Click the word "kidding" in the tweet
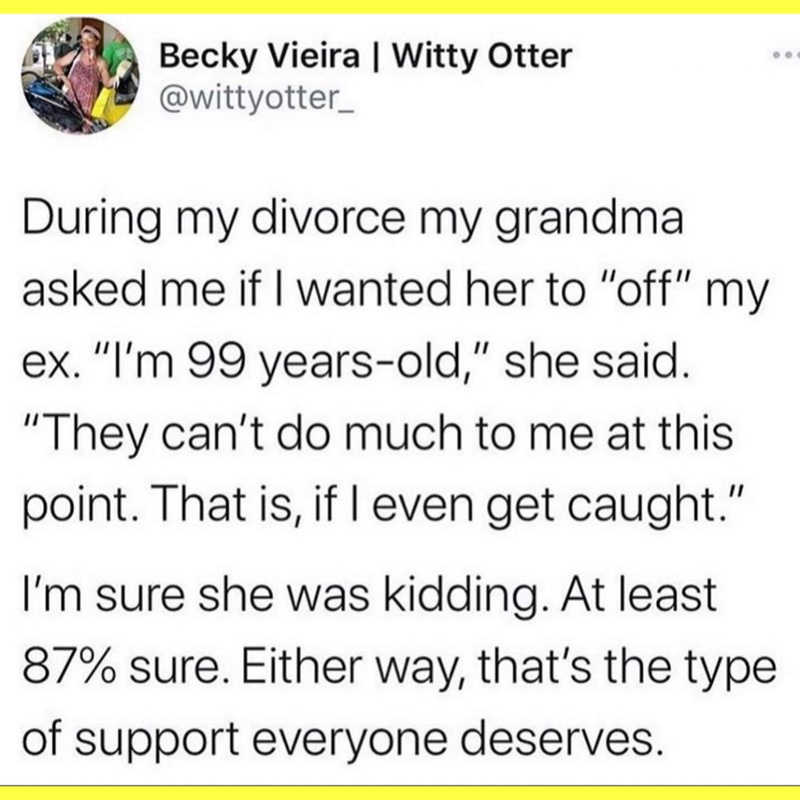The height and width of the screenshot is (800, 800). [468, 598]
